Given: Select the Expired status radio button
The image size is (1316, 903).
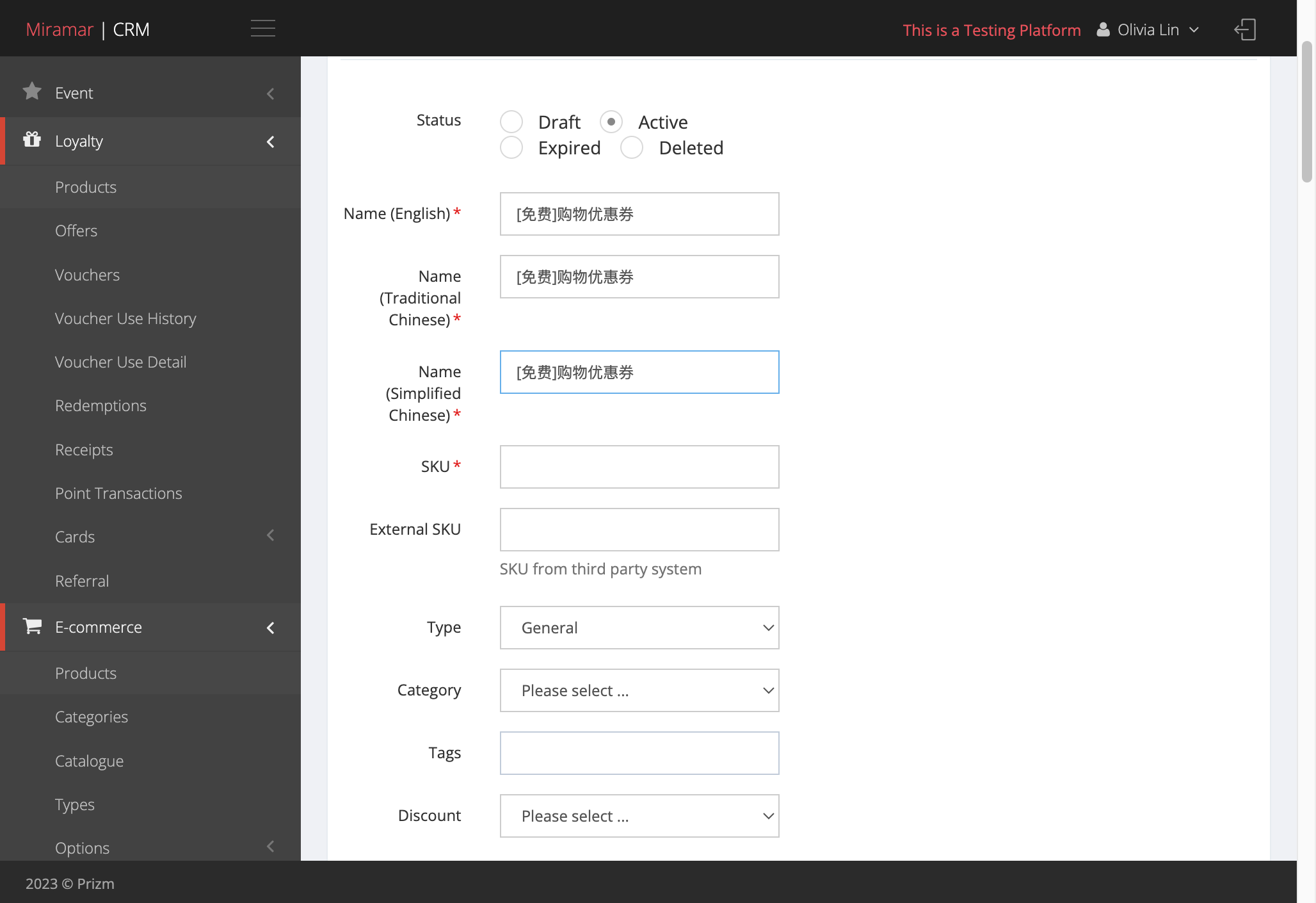Looking at the screenshot, I should (511, 147).
